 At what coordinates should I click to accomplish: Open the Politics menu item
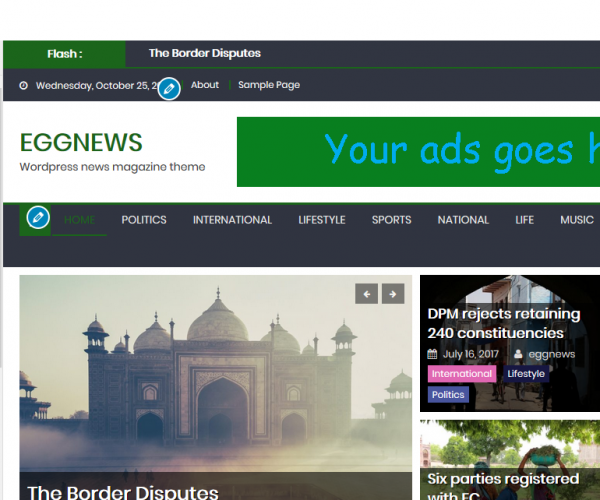pyautogui.click(x=144, y=220)
